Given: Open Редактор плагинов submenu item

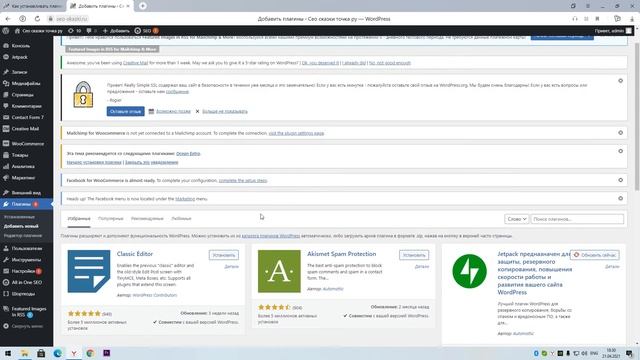Looking at the screenshot, I should coord(22,236).
